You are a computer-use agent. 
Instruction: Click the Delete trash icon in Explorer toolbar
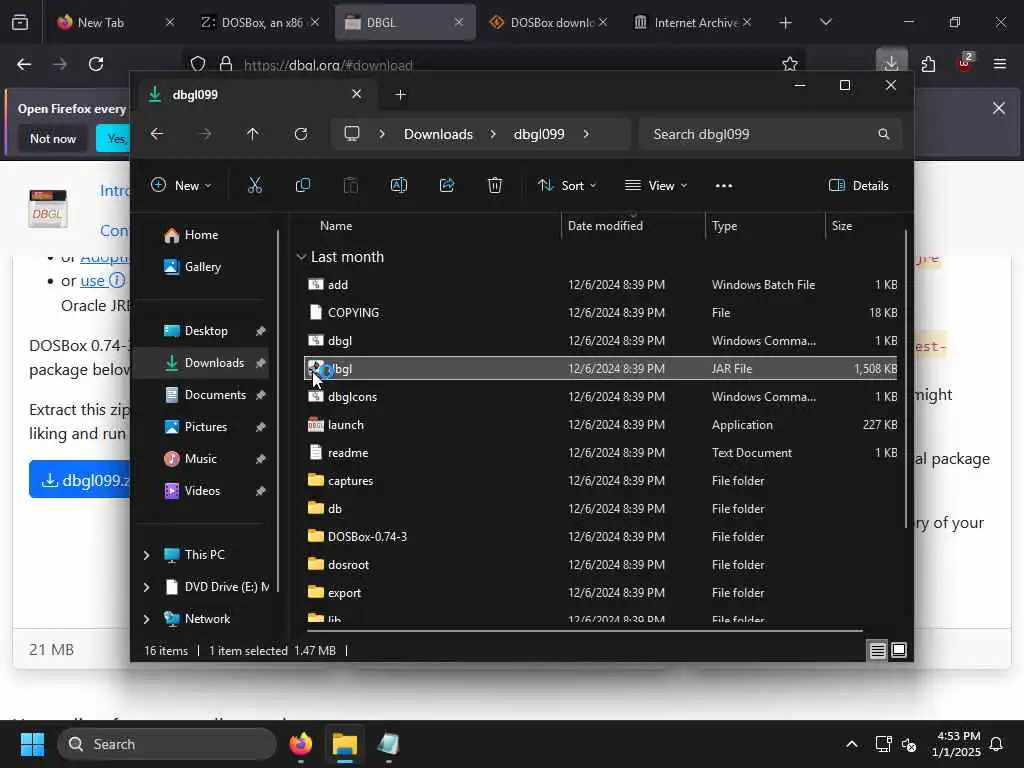tap(495, 185)
